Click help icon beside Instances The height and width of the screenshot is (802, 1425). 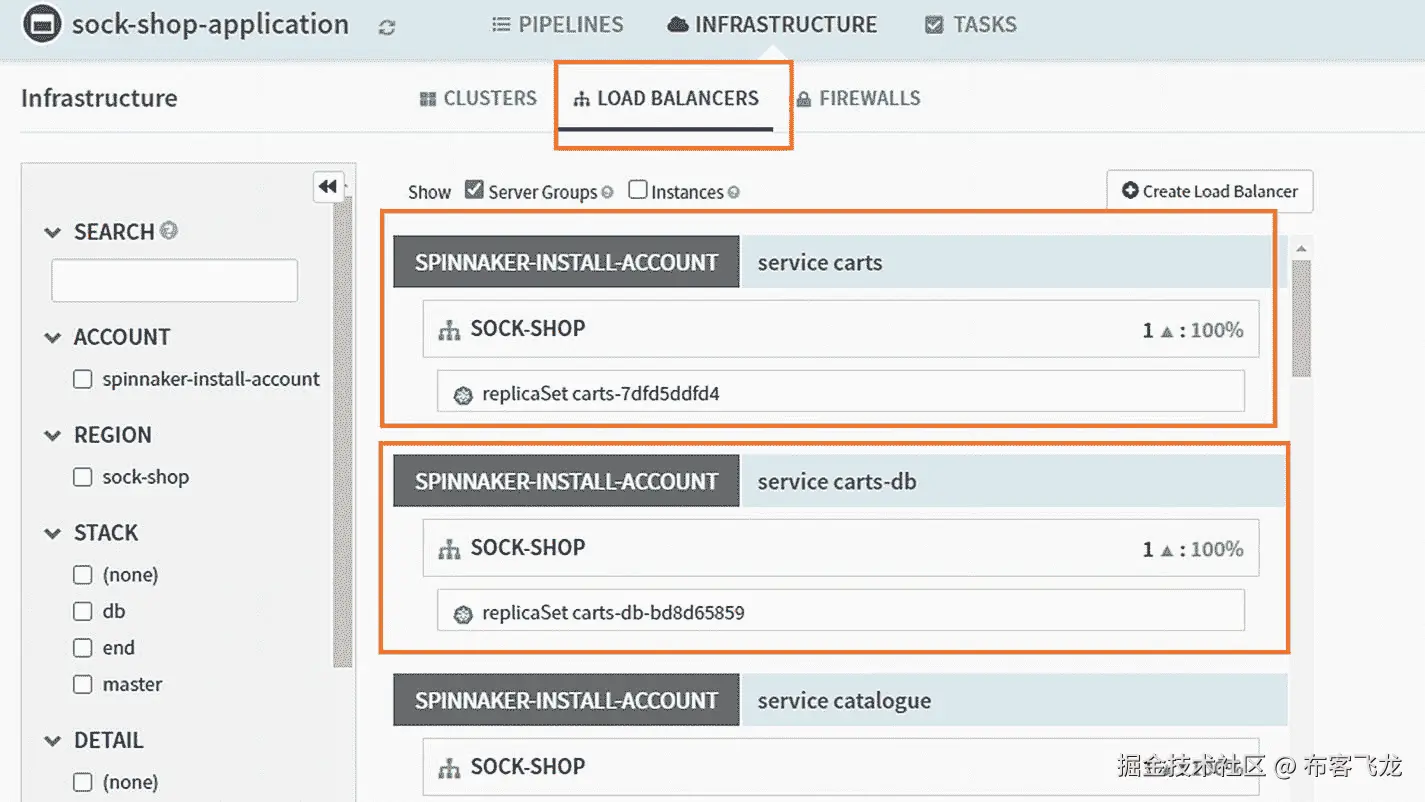(x=734, y=192)
